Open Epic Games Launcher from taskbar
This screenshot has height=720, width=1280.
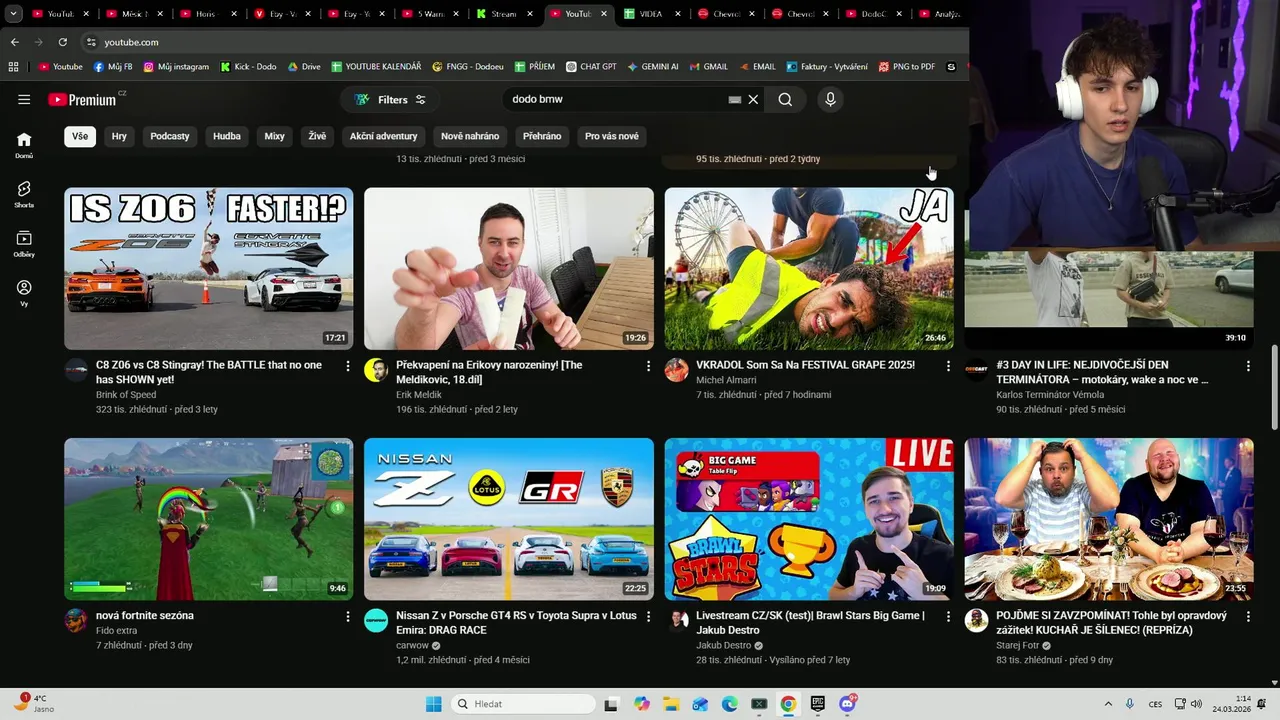pos(817,704)
